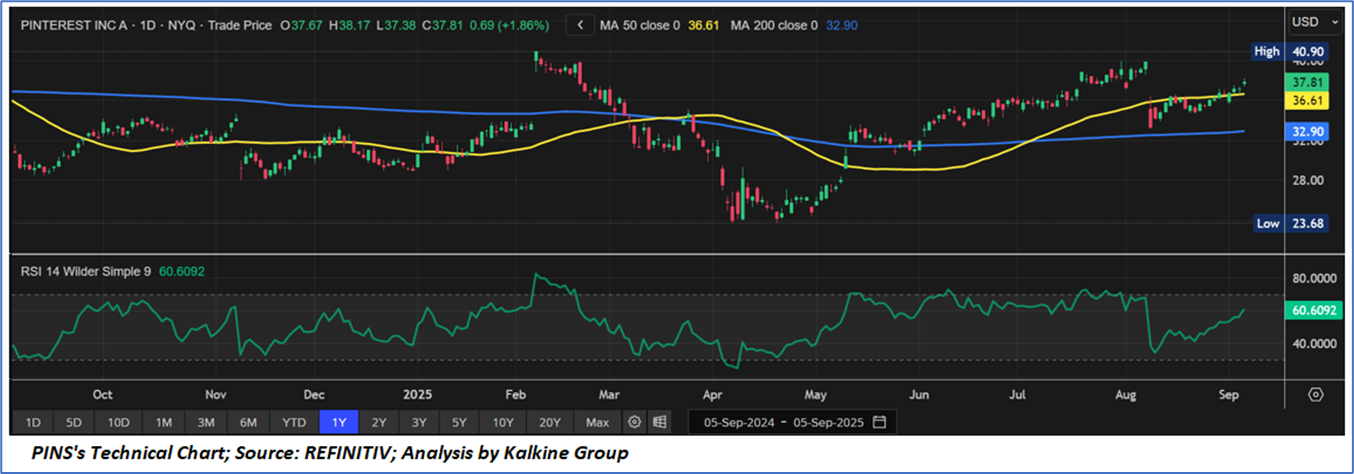Open the chart settings gear icon
This screenshot has width=1354, height=474.
[634, 422]
